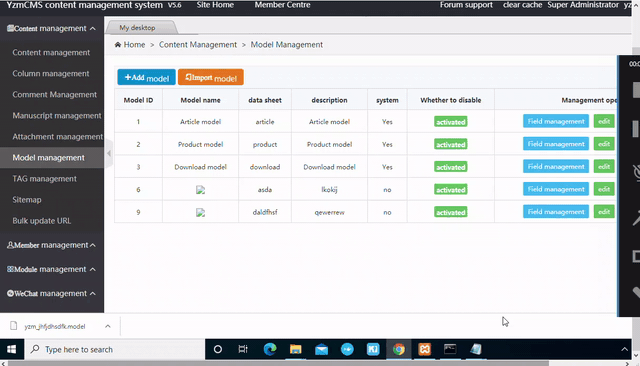
Task: Collapse the sidebar with the arrow handle
Action: 109,153
